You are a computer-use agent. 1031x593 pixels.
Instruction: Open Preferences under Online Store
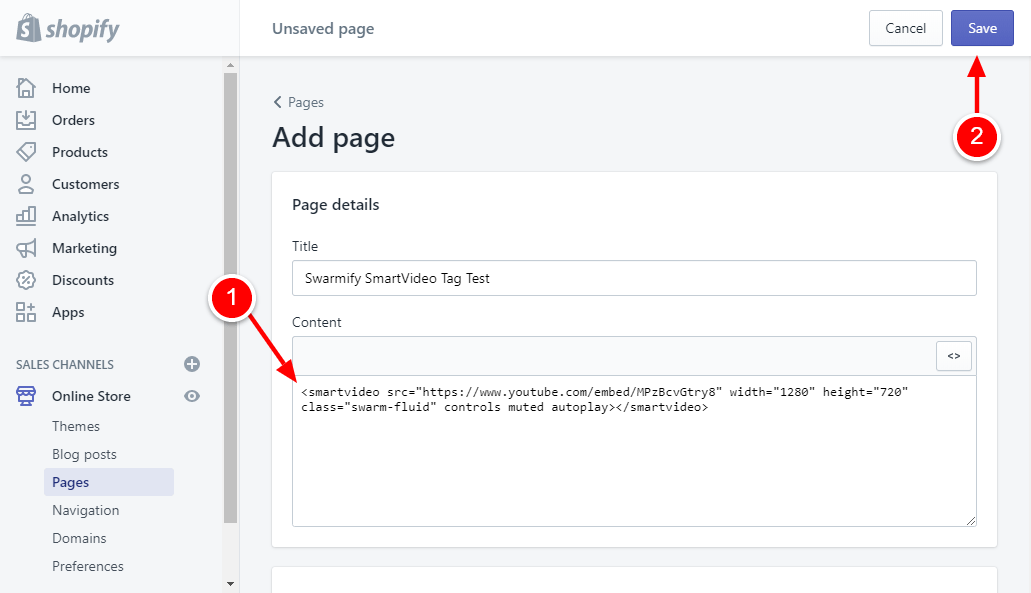87,566
